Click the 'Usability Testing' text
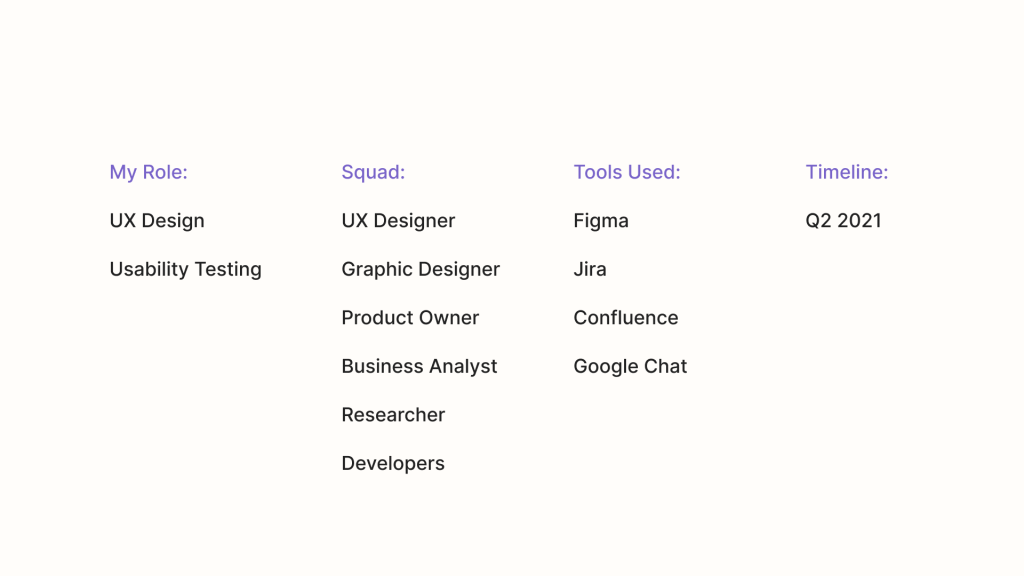The height and width of the screenshot is (576, 1024). coord(185,270)
